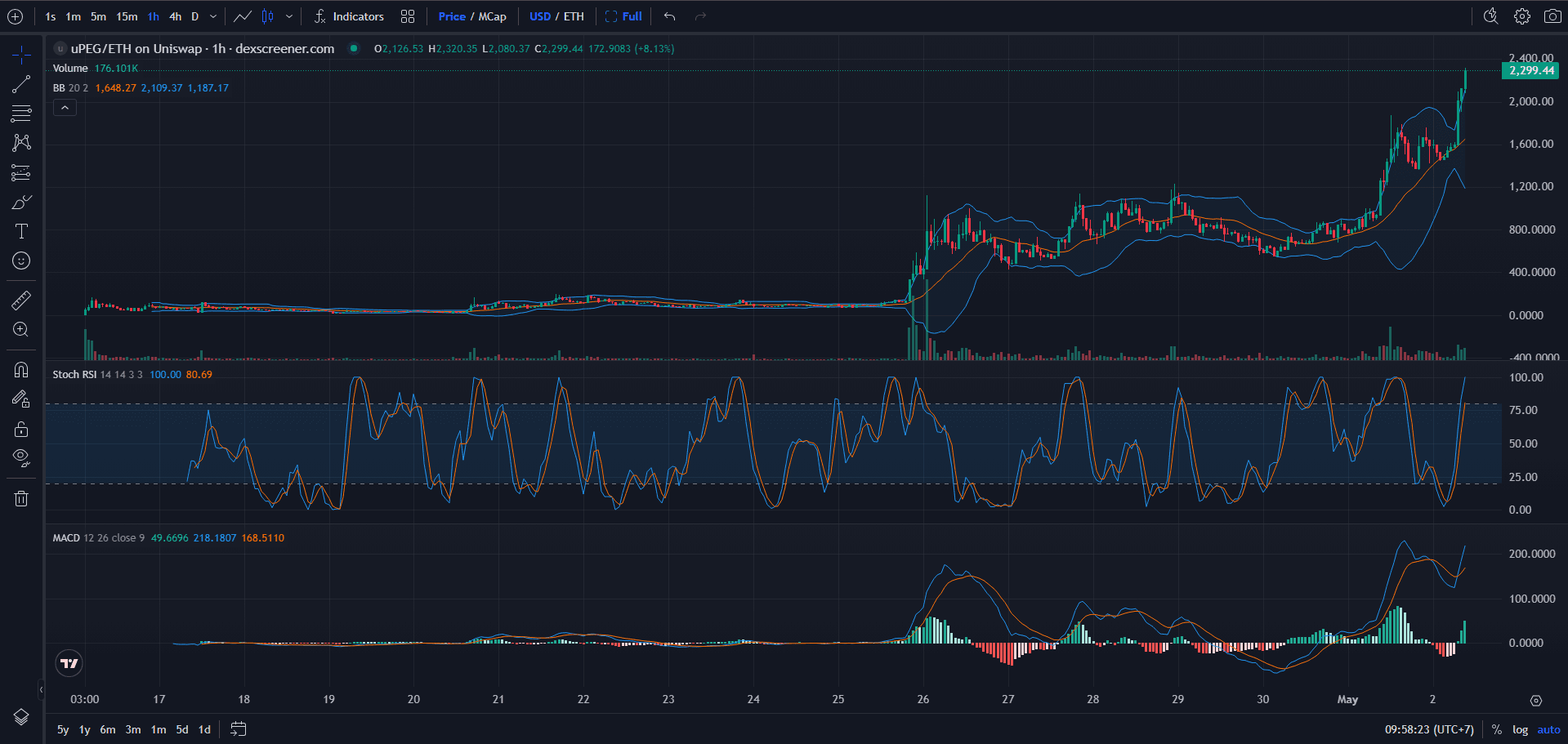Redo the last chart action
Screen dimensions: 1568x744
click(700, 16)
